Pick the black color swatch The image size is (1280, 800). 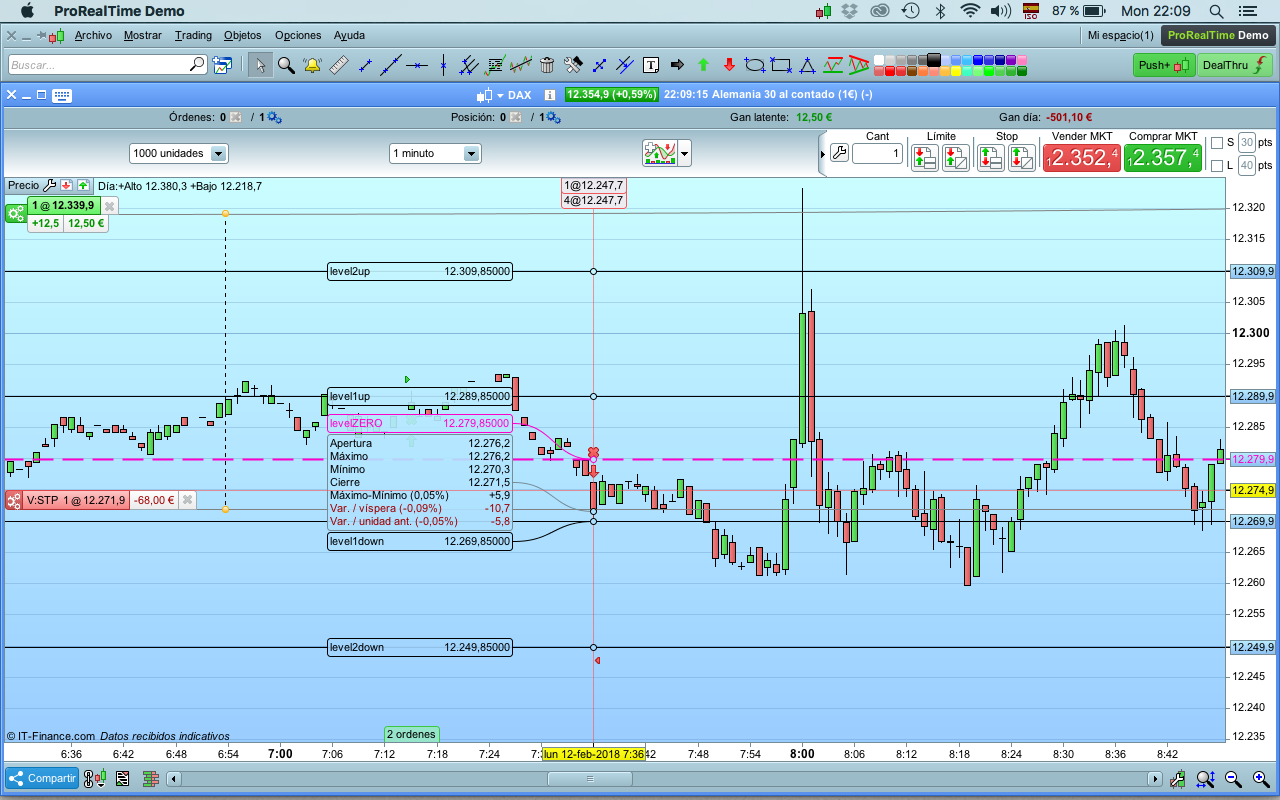(934, 59)
